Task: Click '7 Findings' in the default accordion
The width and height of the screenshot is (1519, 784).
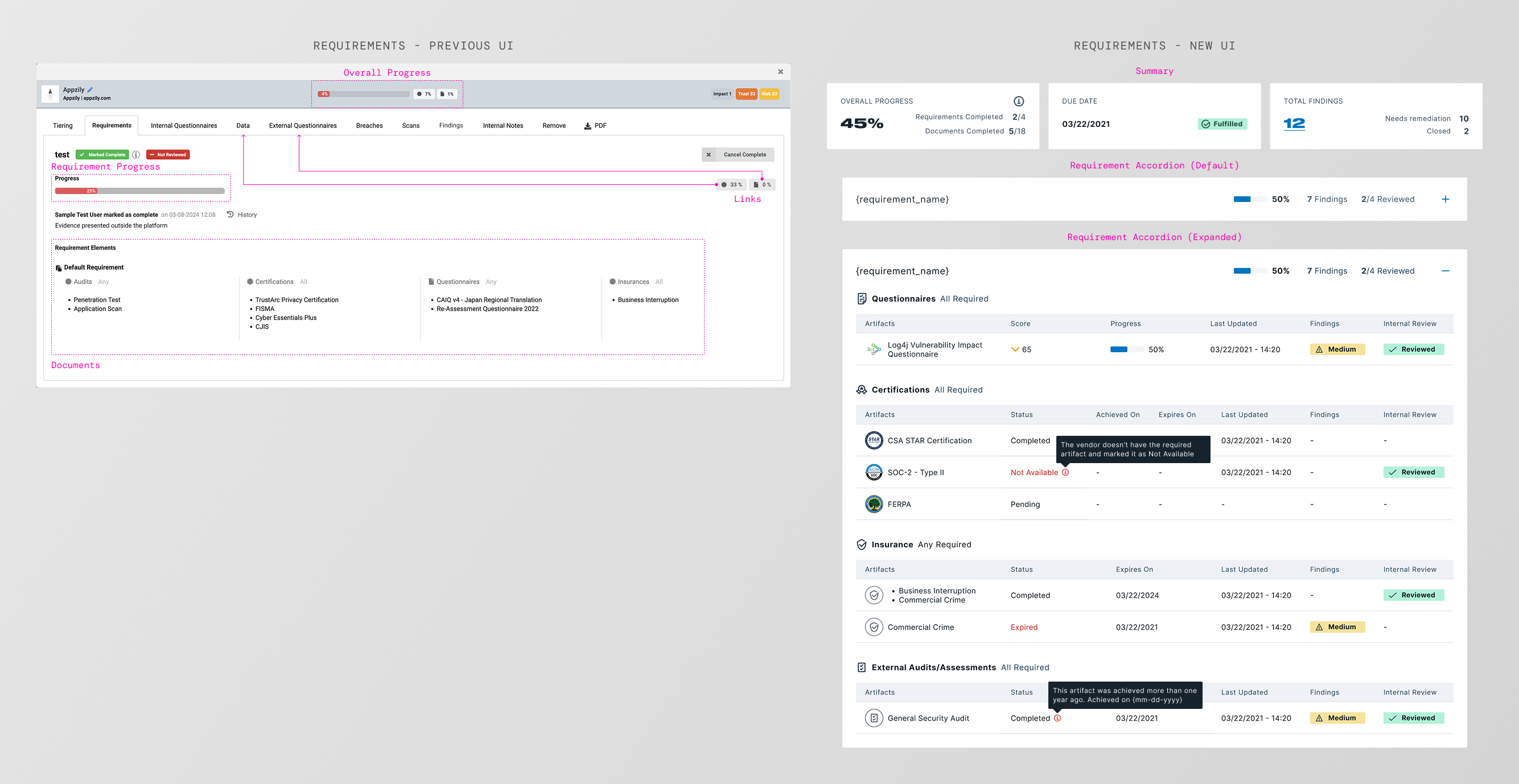Action: [1327, 199]
